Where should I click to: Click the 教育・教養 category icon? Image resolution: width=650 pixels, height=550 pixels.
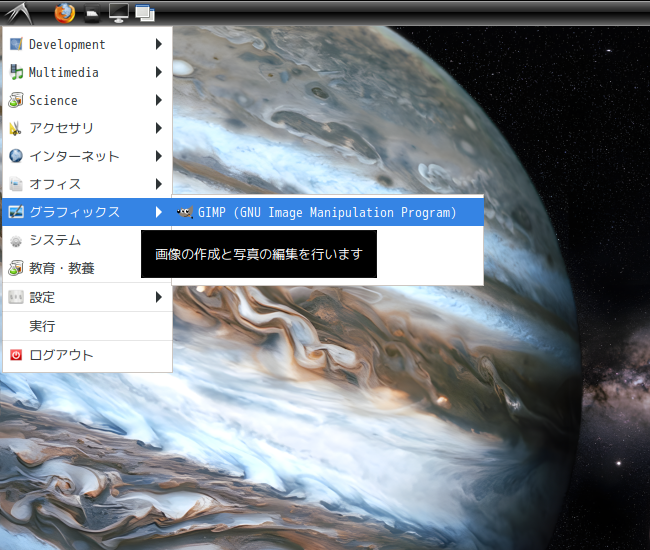coord(16,268)
